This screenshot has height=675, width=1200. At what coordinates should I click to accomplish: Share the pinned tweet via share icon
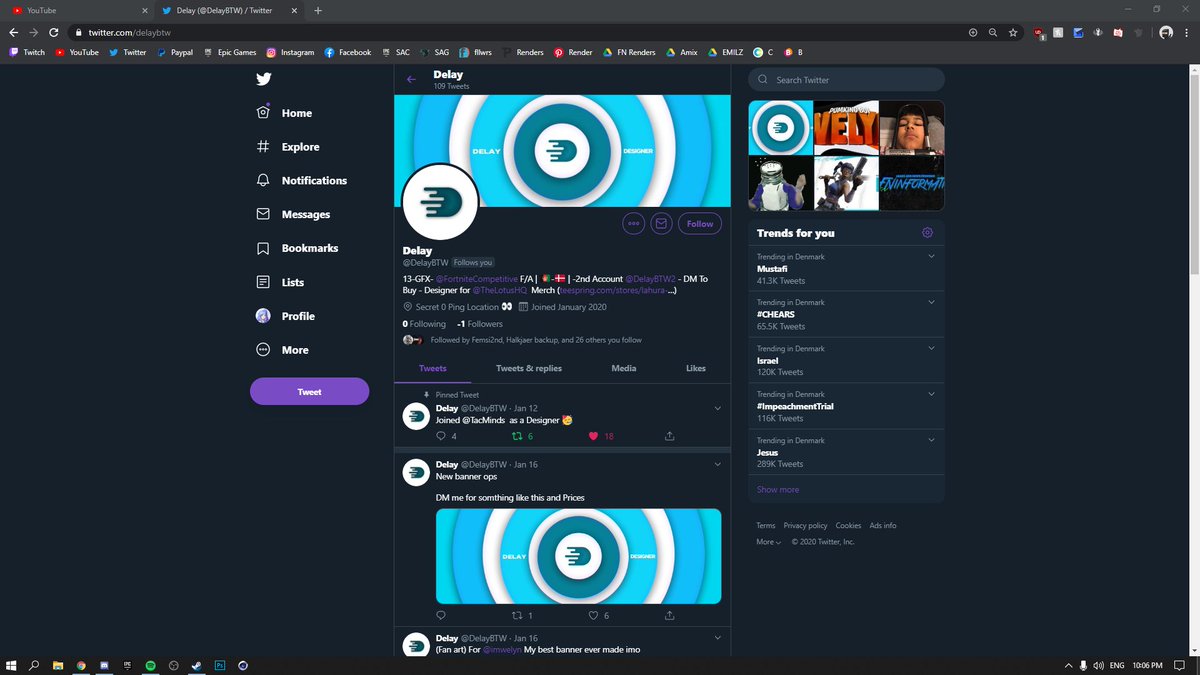669,436
